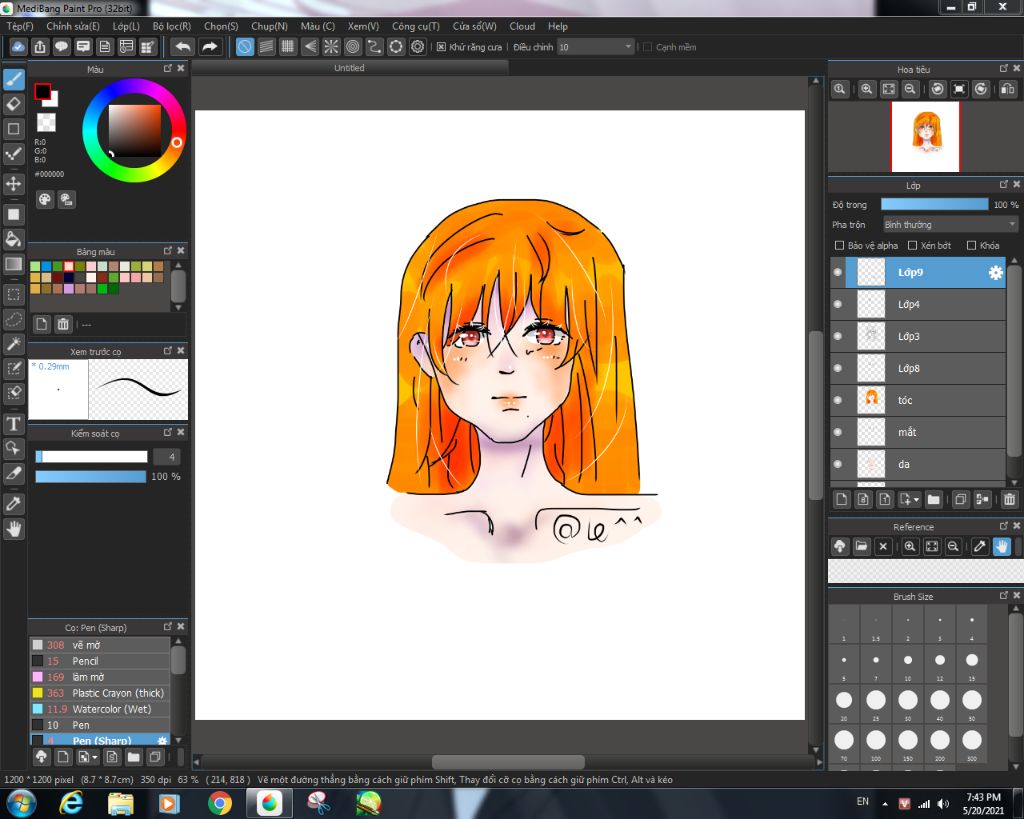1024x819 pixels.
Task: Click the export icon in top toolbar
Action: pos(40,47)
